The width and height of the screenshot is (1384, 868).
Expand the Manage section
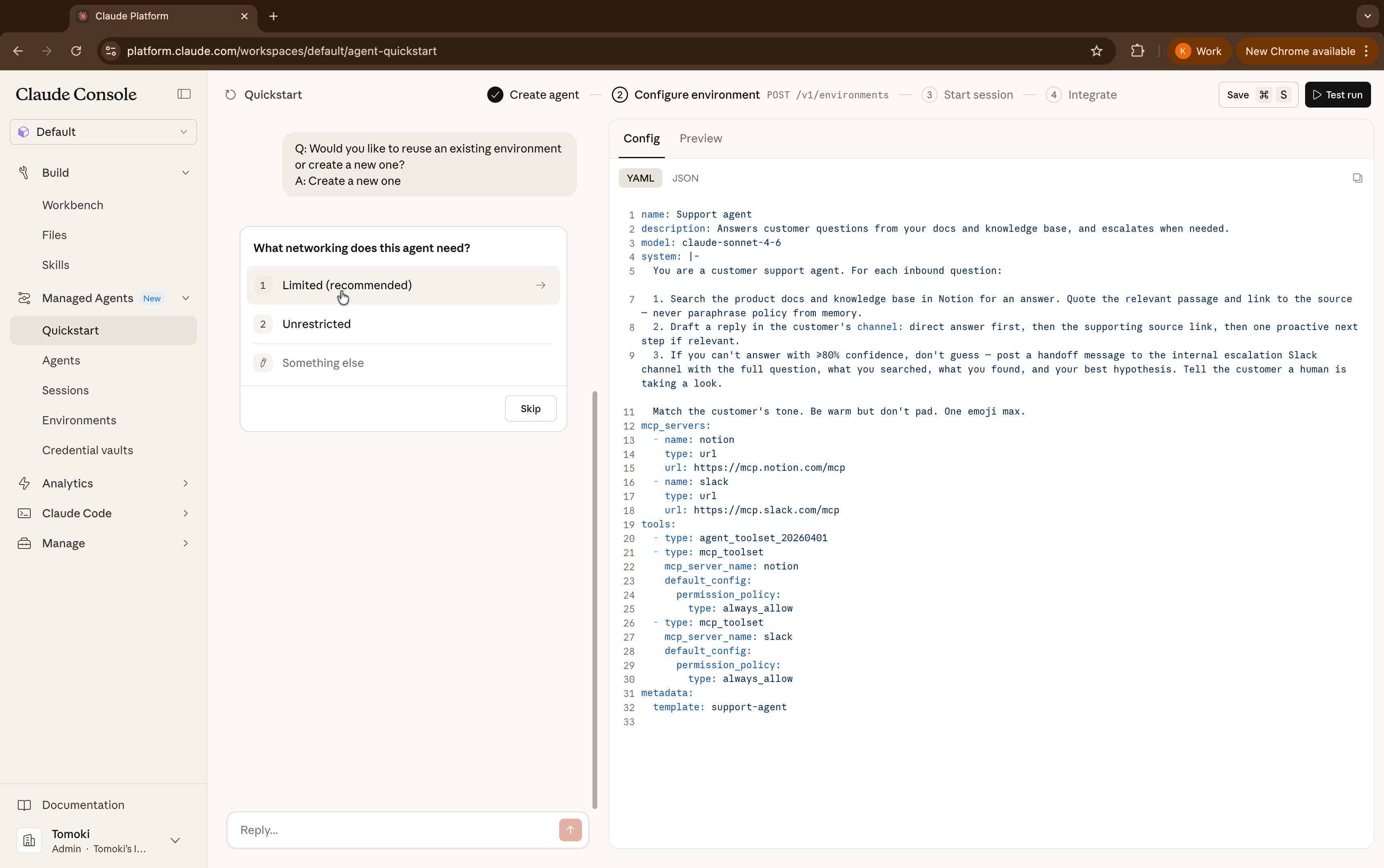click(103, 543)
